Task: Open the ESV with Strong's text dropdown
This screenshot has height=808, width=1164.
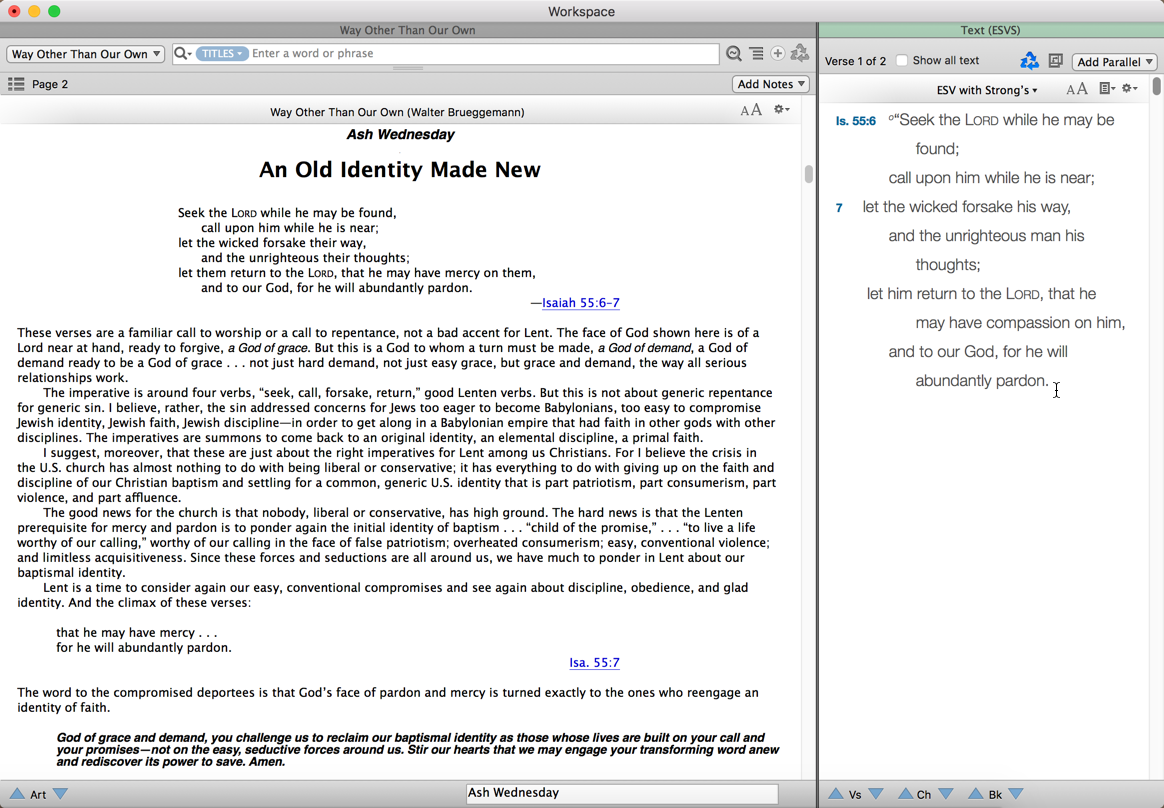Action: (x=987, y=90)
